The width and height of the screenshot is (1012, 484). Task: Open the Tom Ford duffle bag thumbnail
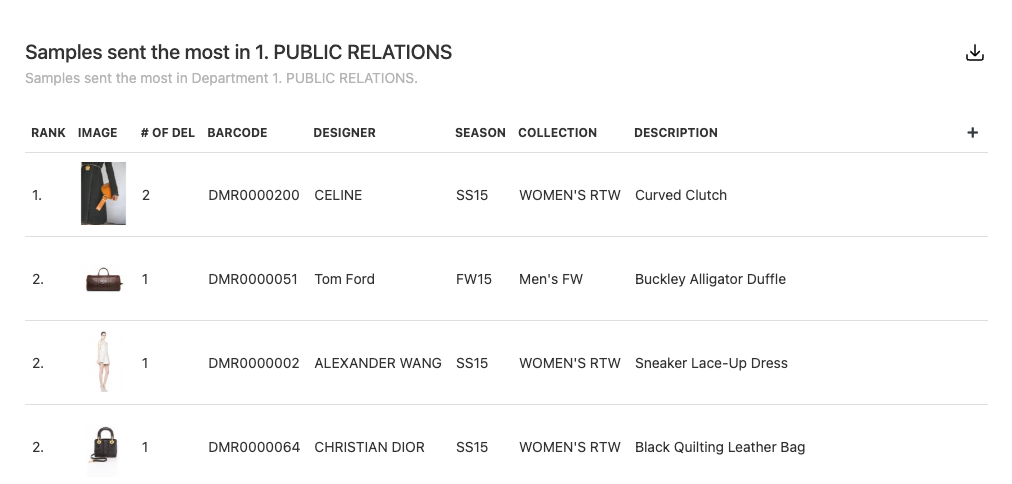coord(104,280)
